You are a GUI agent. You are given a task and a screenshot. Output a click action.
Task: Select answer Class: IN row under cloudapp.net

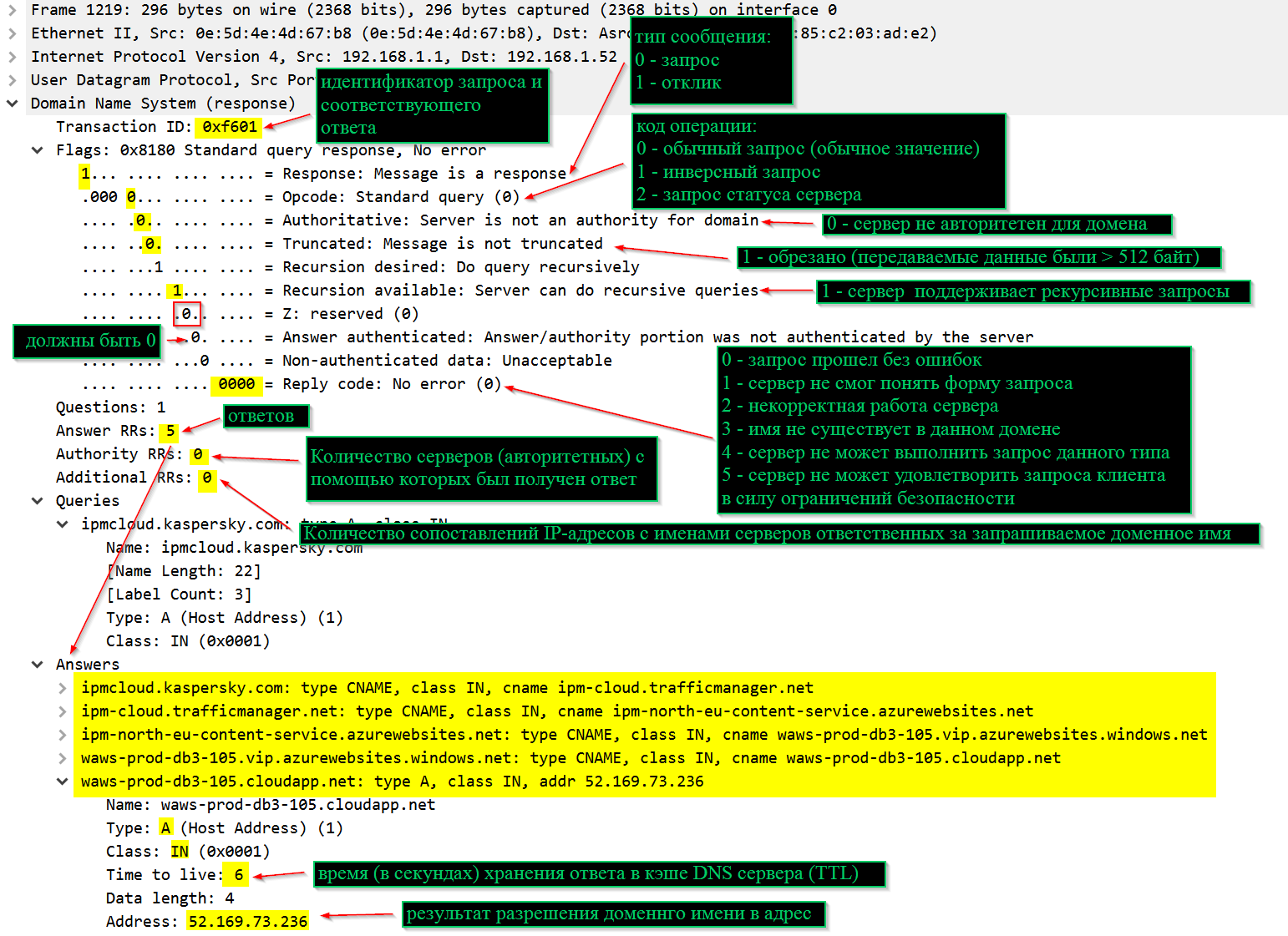188,852
